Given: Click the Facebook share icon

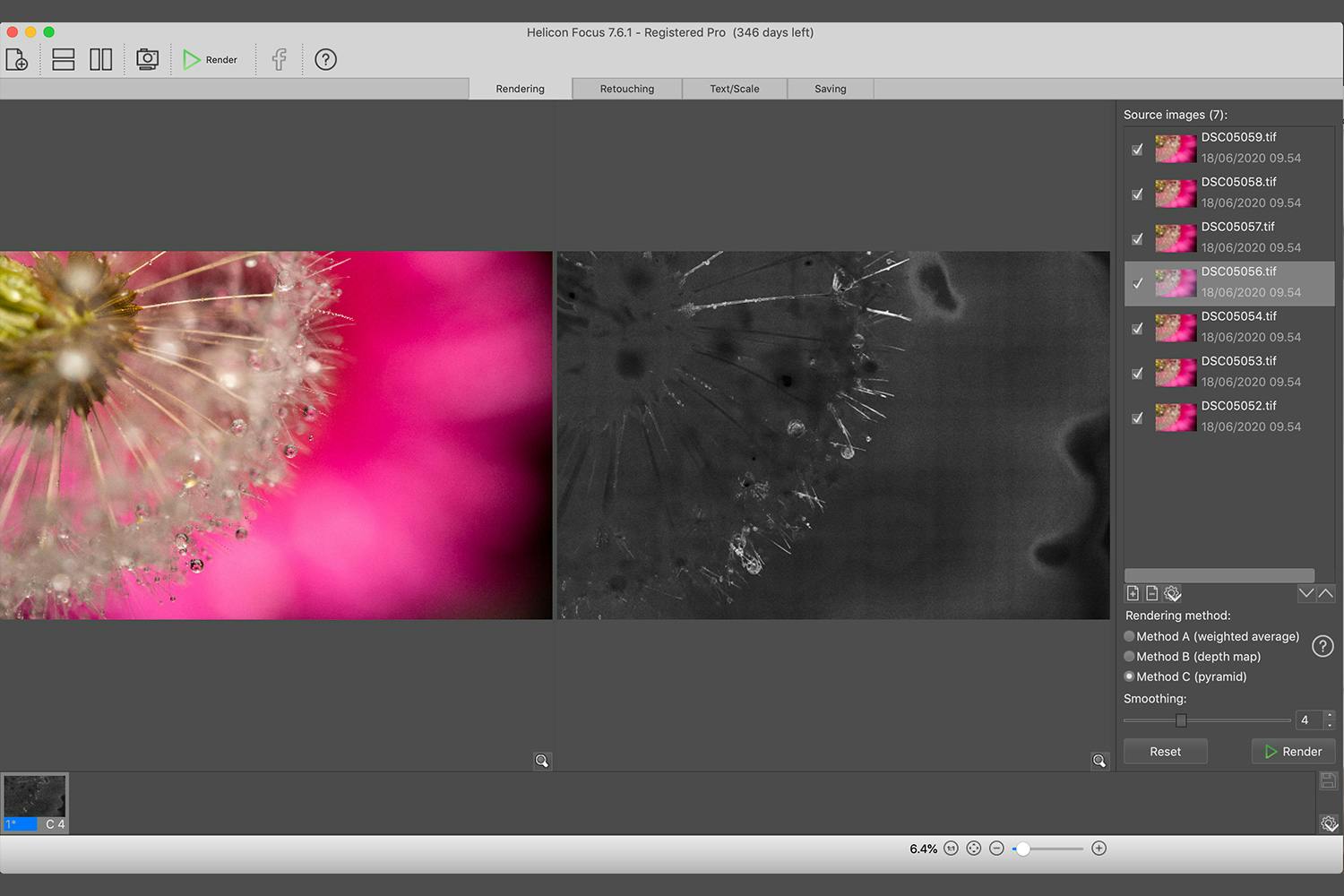Looking at the screenshot, I should (x=280, y=60).
